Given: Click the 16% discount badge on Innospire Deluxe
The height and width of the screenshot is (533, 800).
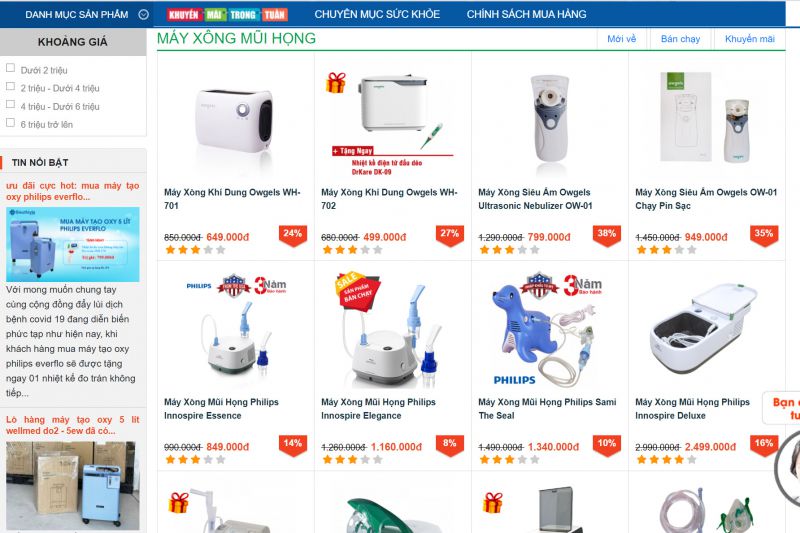Looking at the screenshot, I should [764, 445].
